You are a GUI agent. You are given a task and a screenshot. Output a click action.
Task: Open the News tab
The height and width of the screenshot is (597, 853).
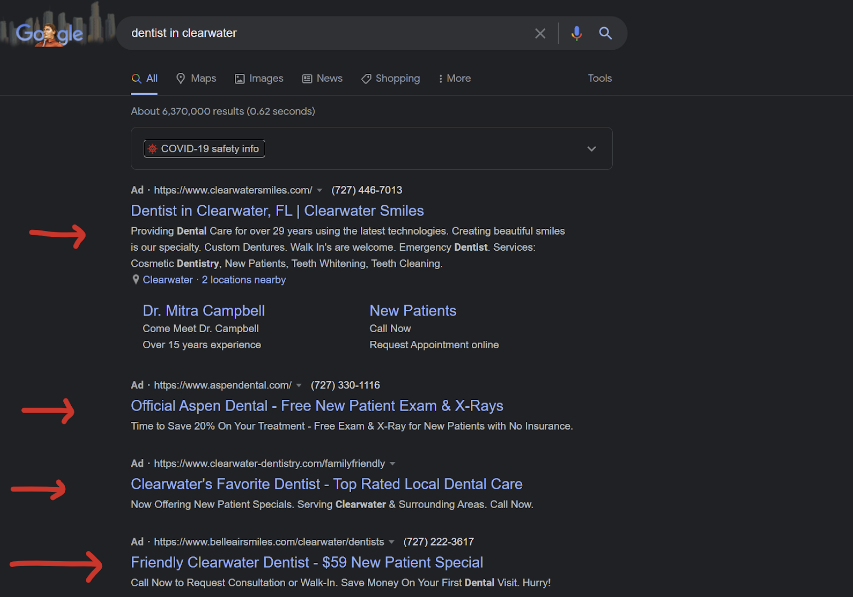[x=322, y=78]
